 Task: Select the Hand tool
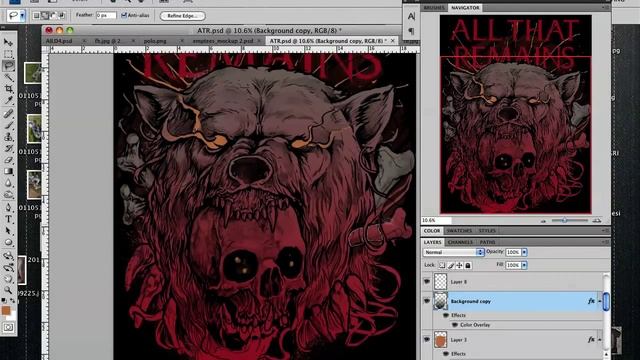point(8,279)
